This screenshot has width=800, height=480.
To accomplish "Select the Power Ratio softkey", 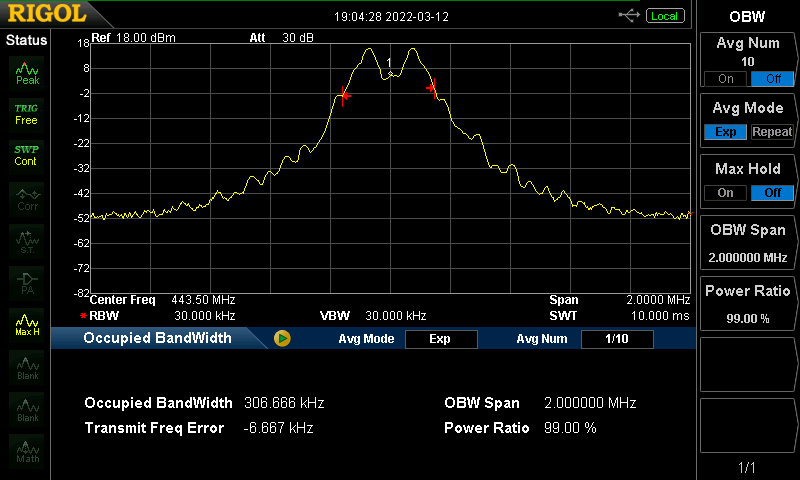I will (x=748, y=304).
